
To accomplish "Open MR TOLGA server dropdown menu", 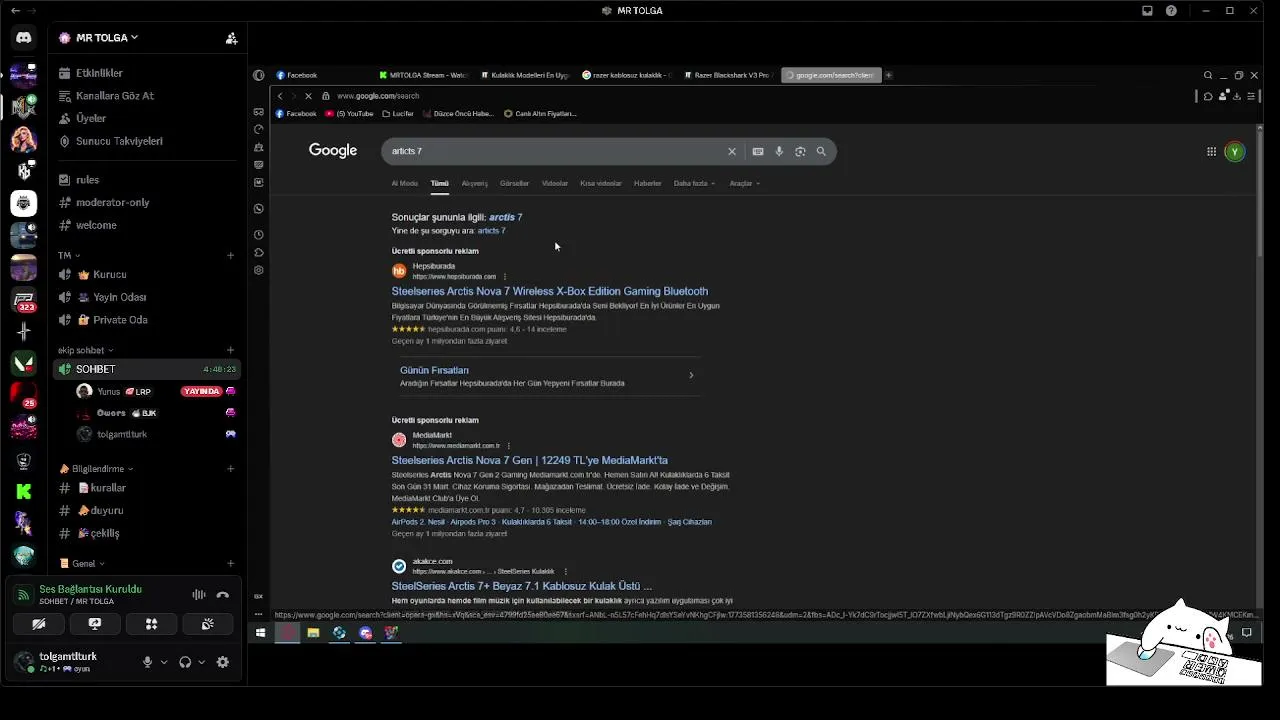I will [x=107, y=38].
